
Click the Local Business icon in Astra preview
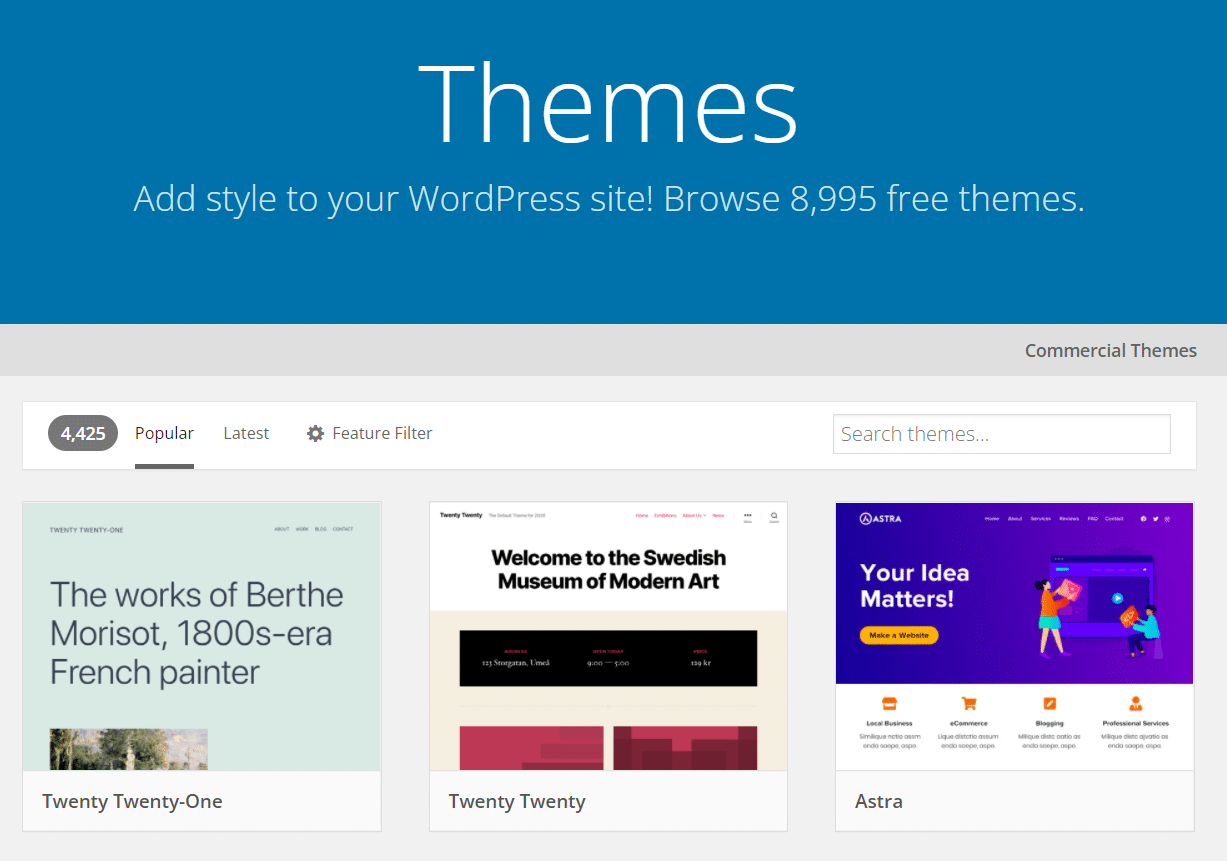[889, 705]
